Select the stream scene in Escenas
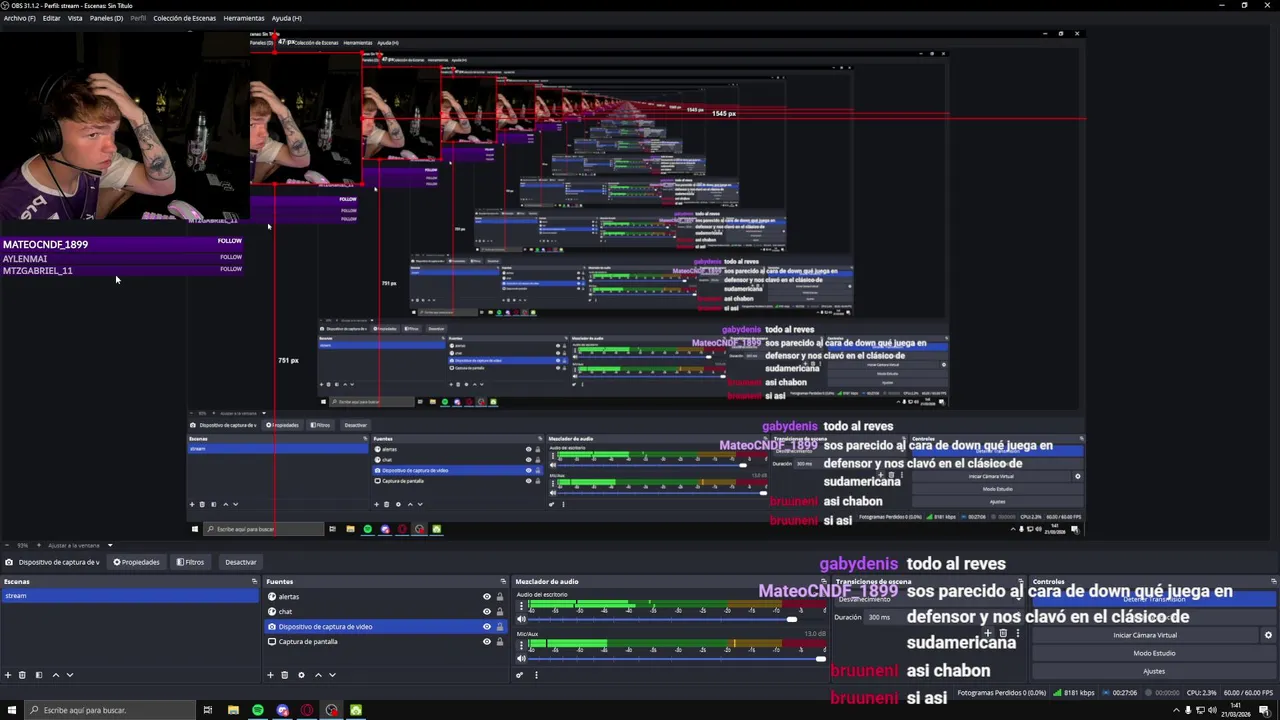The image size is (1280, 720). click(x=129, y=596)
